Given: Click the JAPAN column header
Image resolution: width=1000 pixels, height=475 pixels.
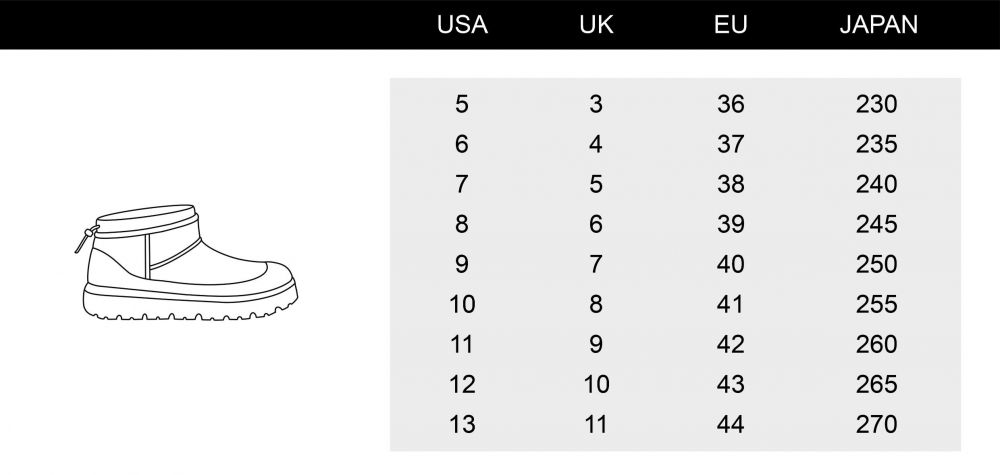Looking at the screenshot, I should coord(878,25).
